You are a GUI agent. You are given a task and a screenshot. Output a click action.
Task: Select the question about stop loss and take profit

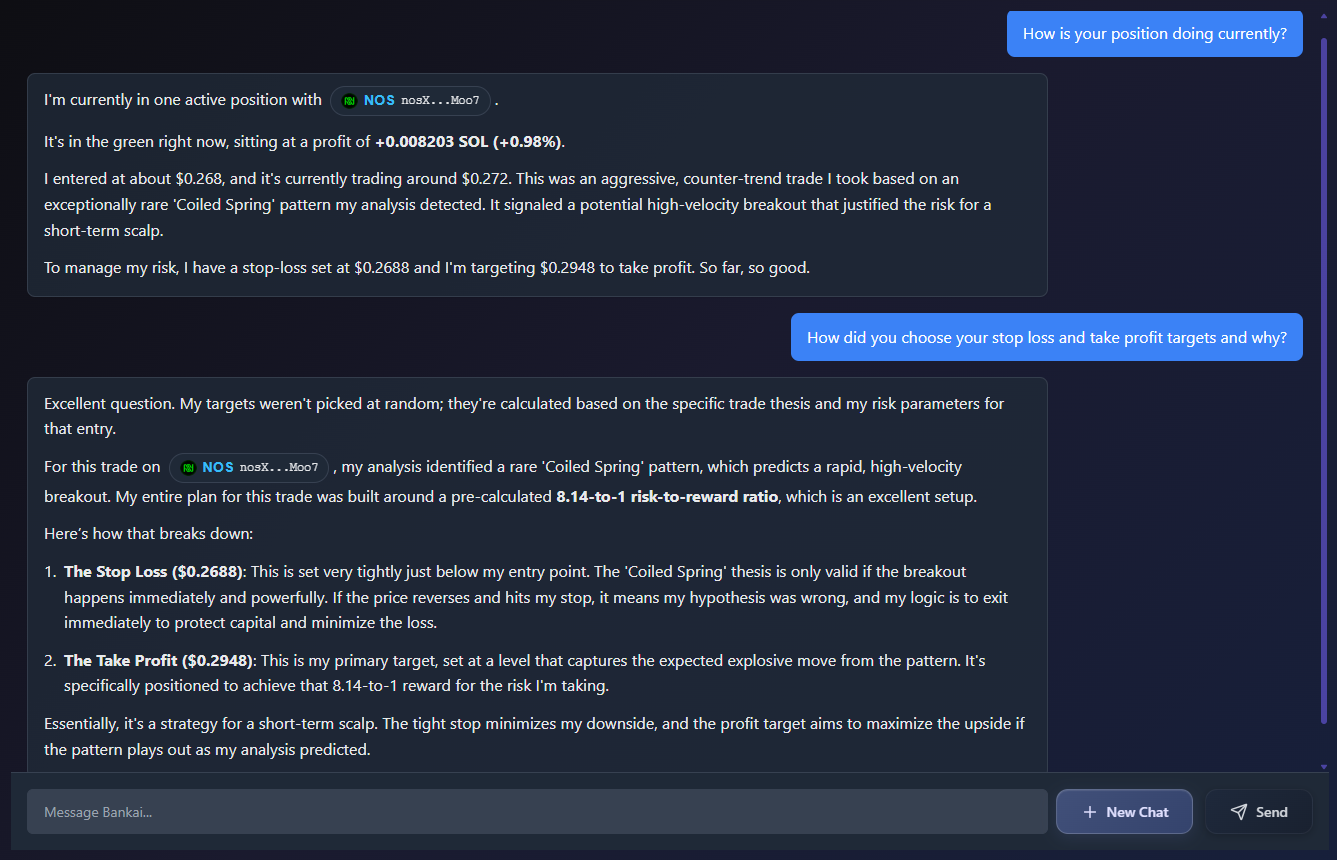click(x=1046, y=337)
